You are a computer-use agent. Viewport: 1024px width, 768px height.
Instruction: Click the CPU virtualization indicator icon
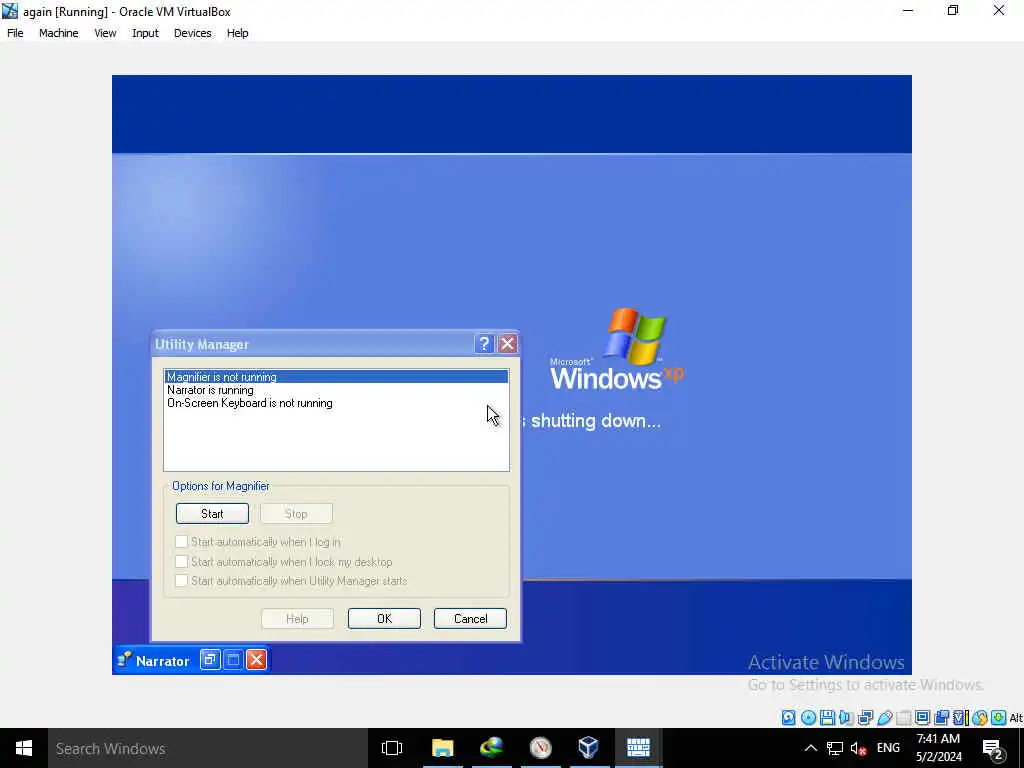pos(959,718)
